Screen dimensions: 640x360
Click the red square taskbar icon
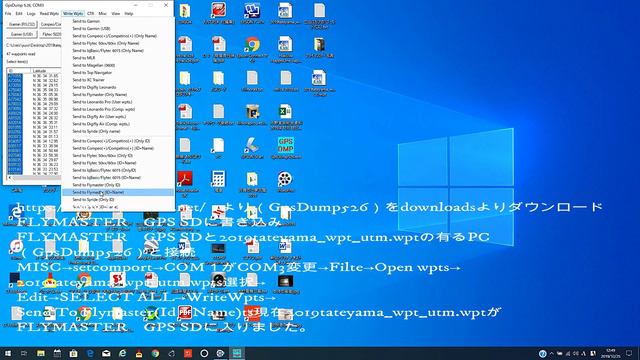point(188,353)
